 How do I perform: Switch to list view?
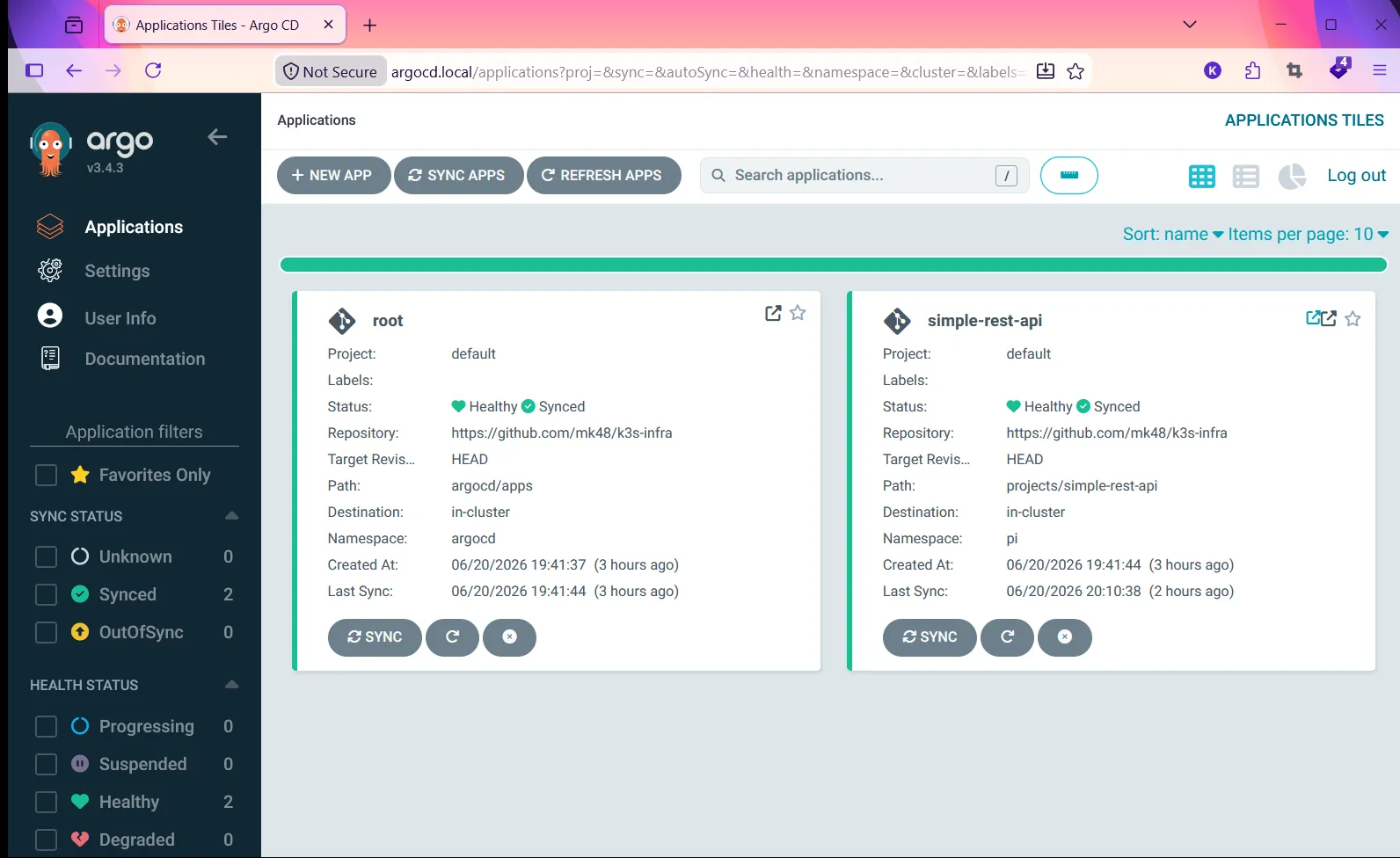(x=1245, y=177)
